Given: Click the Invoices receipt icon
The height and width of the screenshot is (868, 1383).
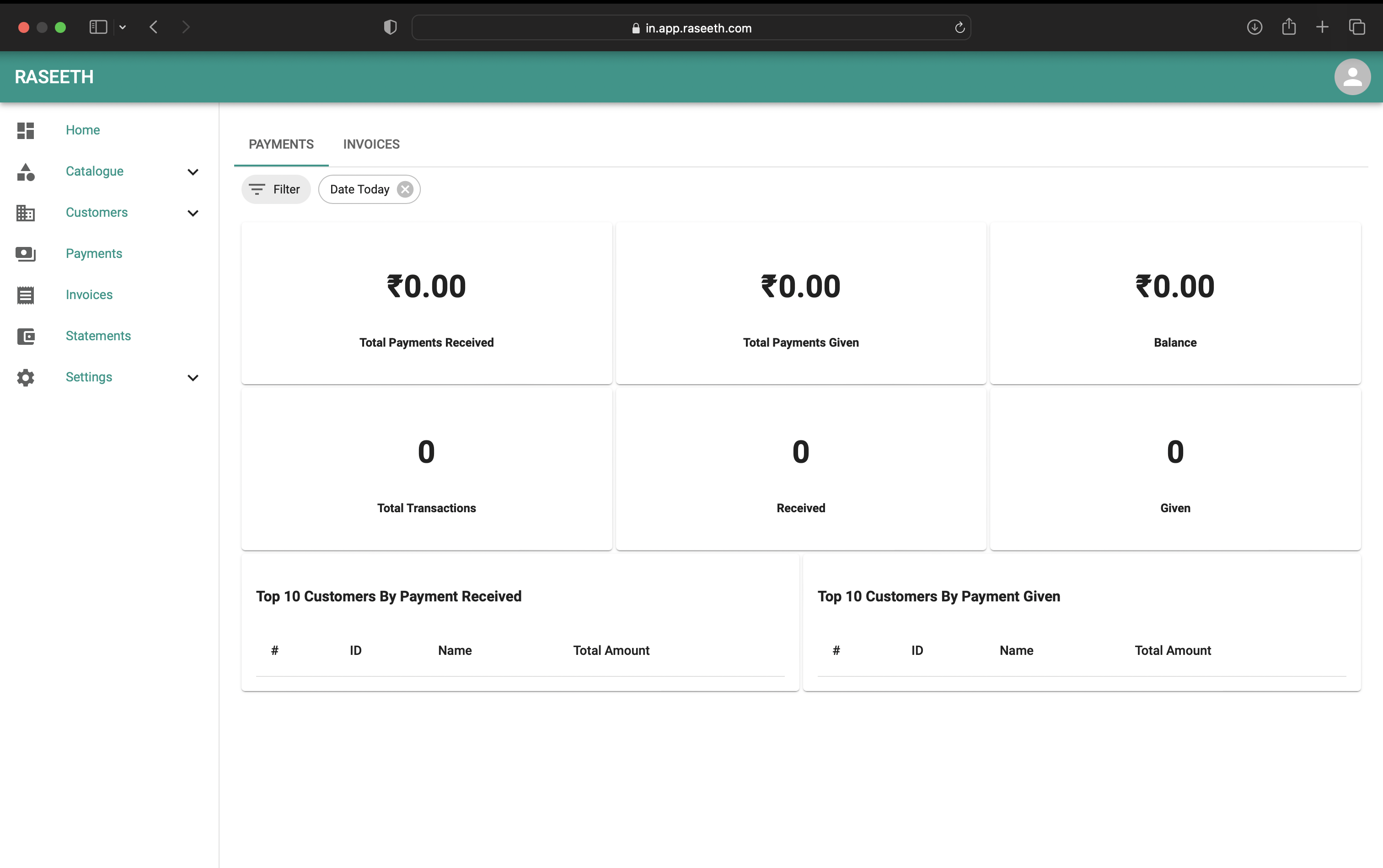Looking at the screenshot, I should [25, 295].
